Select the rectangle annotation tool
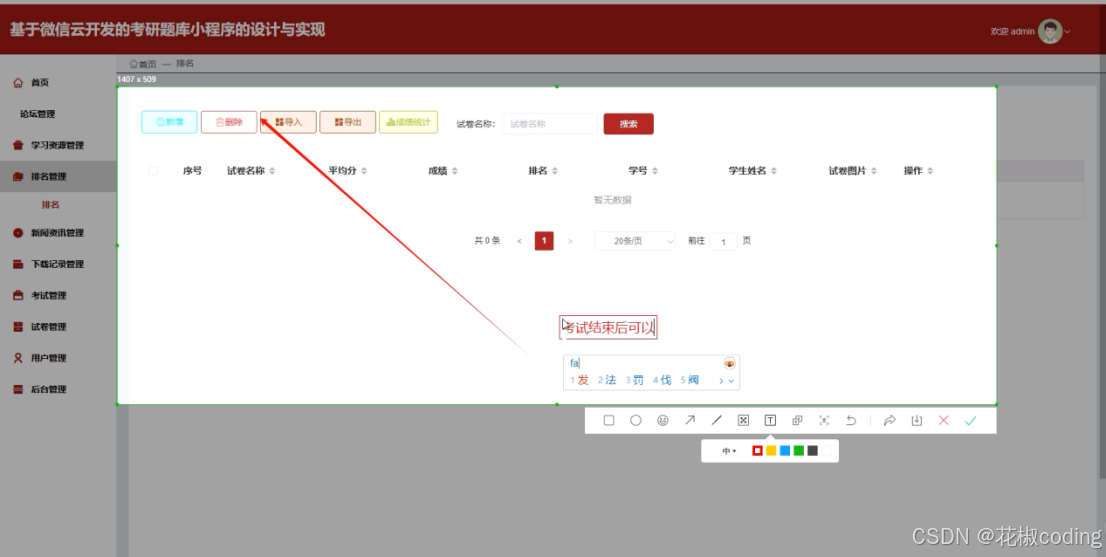Viewport: 1106px width, 557px height. pyautogui.click(x=609, y=420)
